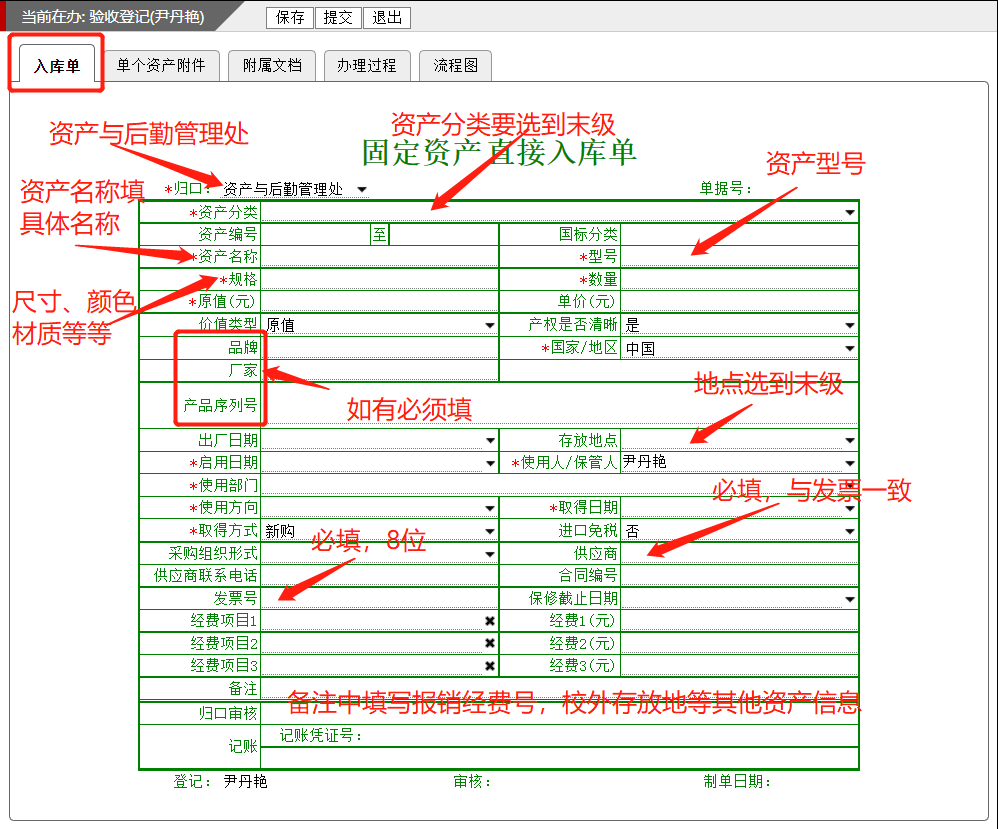Image resolution: width=998 pixels, height=829 pixels.
Task: Click the 备注 text field
Action: pos(558,688)
